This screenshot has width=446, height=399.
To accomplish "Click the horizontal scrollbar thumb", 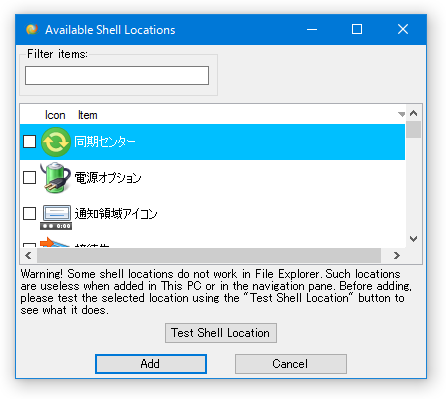I will 209,256.
